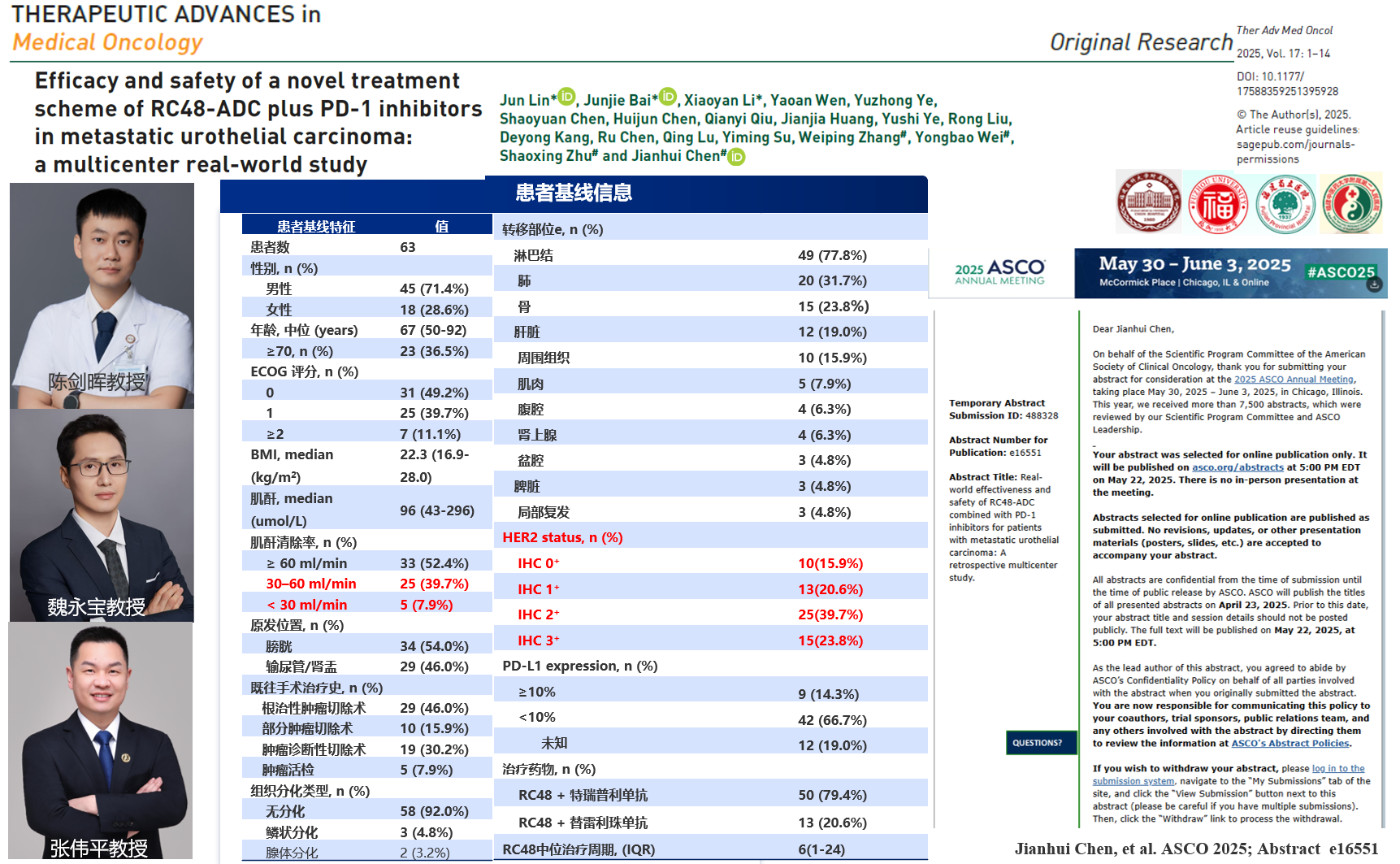Viewport: 1400px width, 864px height.
Task: Open the 2025 ASCO Annual Meeting link
Action: [1294, 380]
